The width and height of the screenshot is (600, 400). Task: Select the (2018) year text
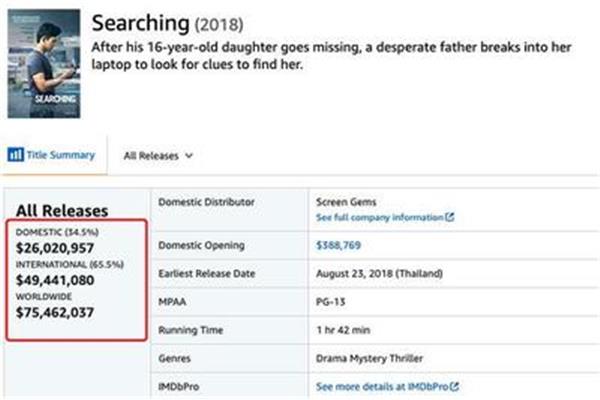point(219,25)
